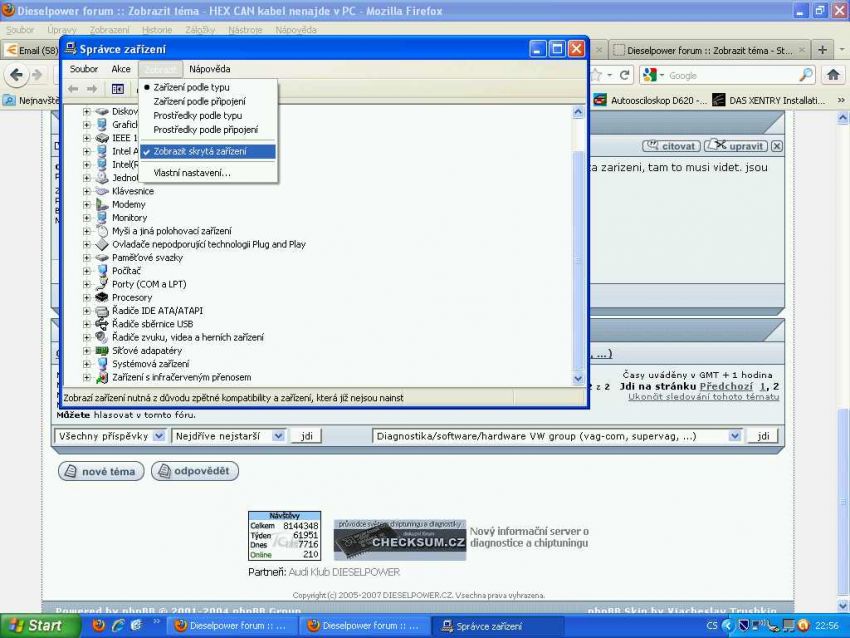Expand the Porty (COM a LPT) node
Image resolution: width=850 pixels, height=638 pixels.
tap(87, 284)
